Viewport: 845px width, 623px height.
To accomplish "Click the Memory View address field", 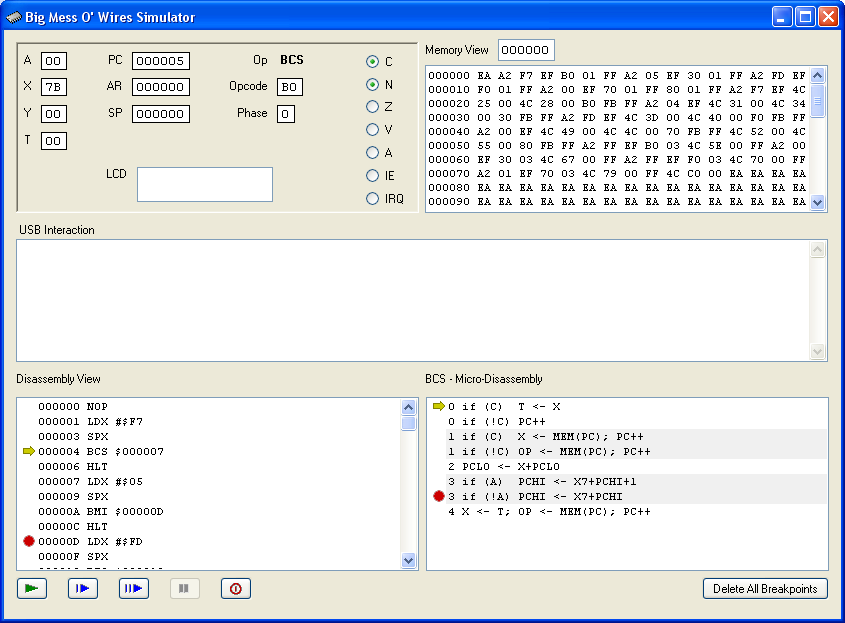I will coord(526,50).
